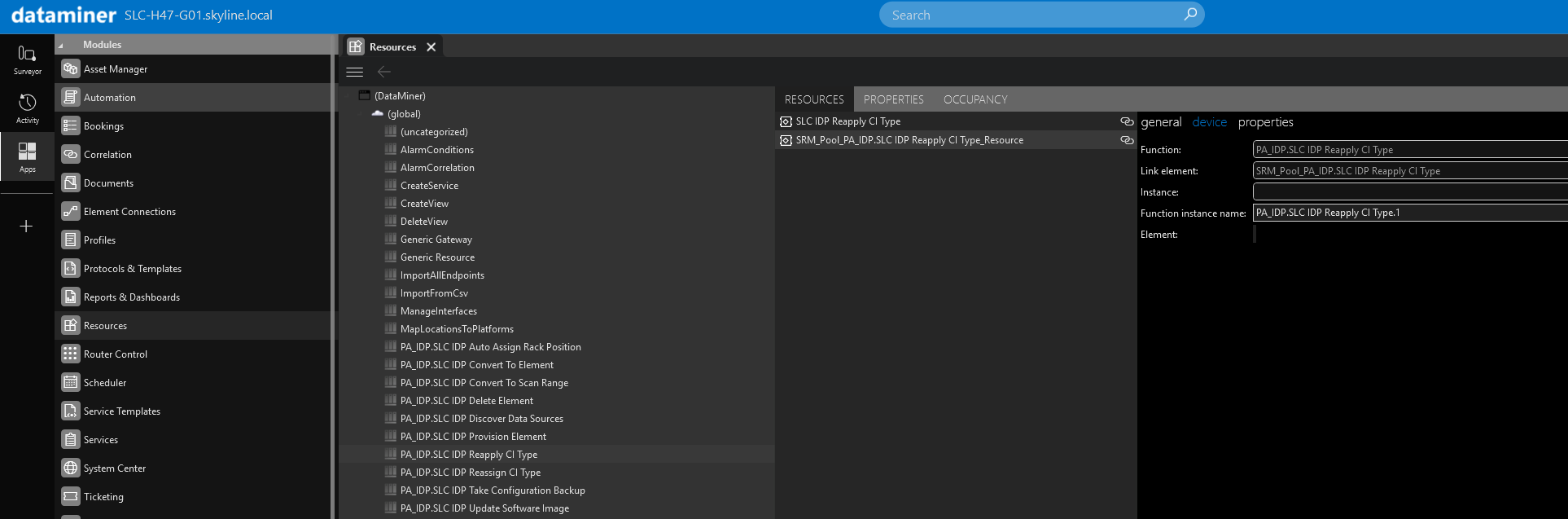Viewport: 1568px width, 519px height.
Task: Click the back arrow icon
Action: point(384,72)
